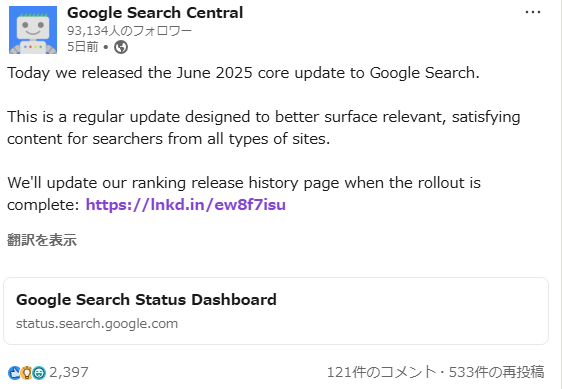Click the teal laughing reaction icon
The width and height of the screenshot is (562, 389).
[39, 373]
